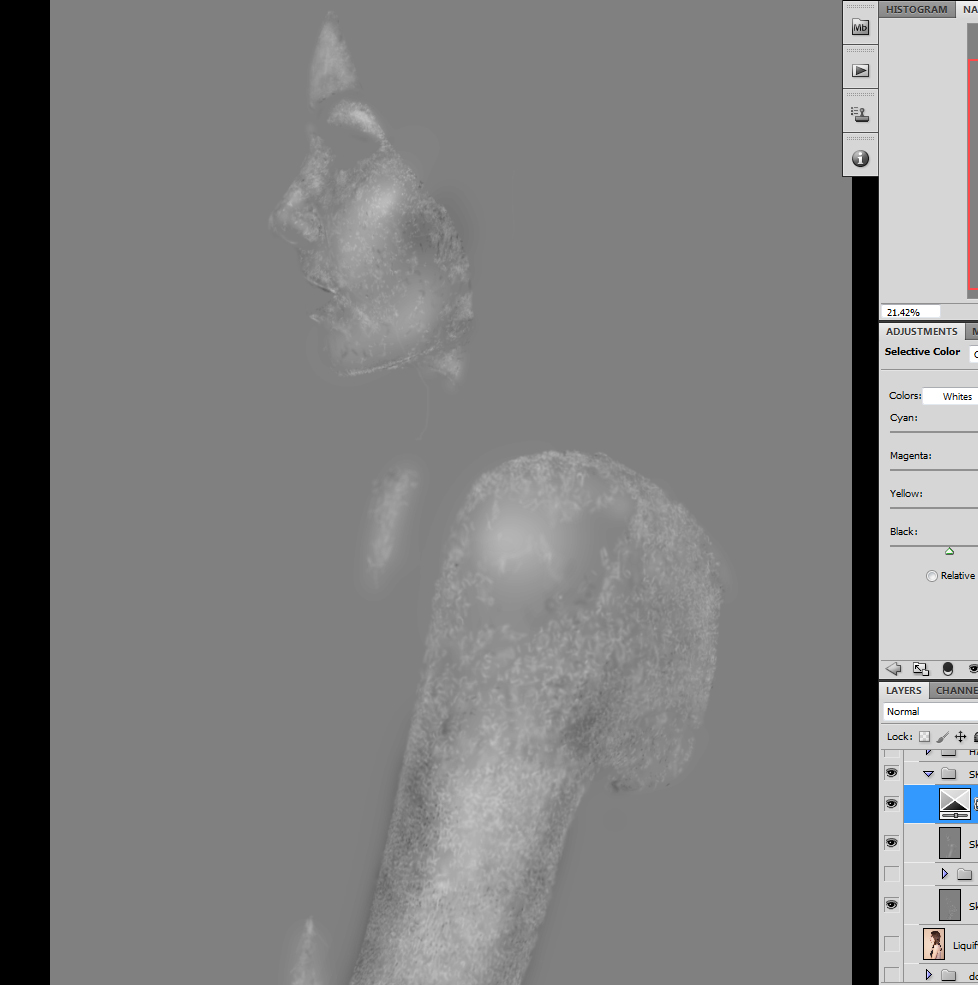Lock image pixels with brush icon

point(943,737)
